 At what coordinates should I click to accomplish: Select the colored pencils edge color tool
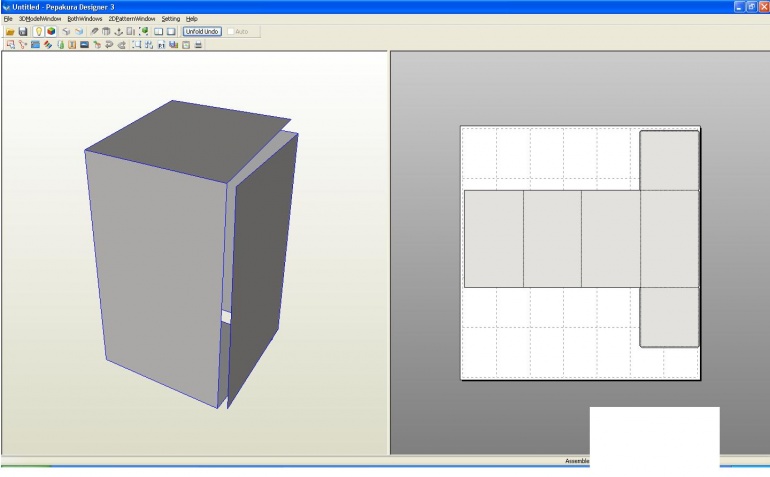click(48, 45)
